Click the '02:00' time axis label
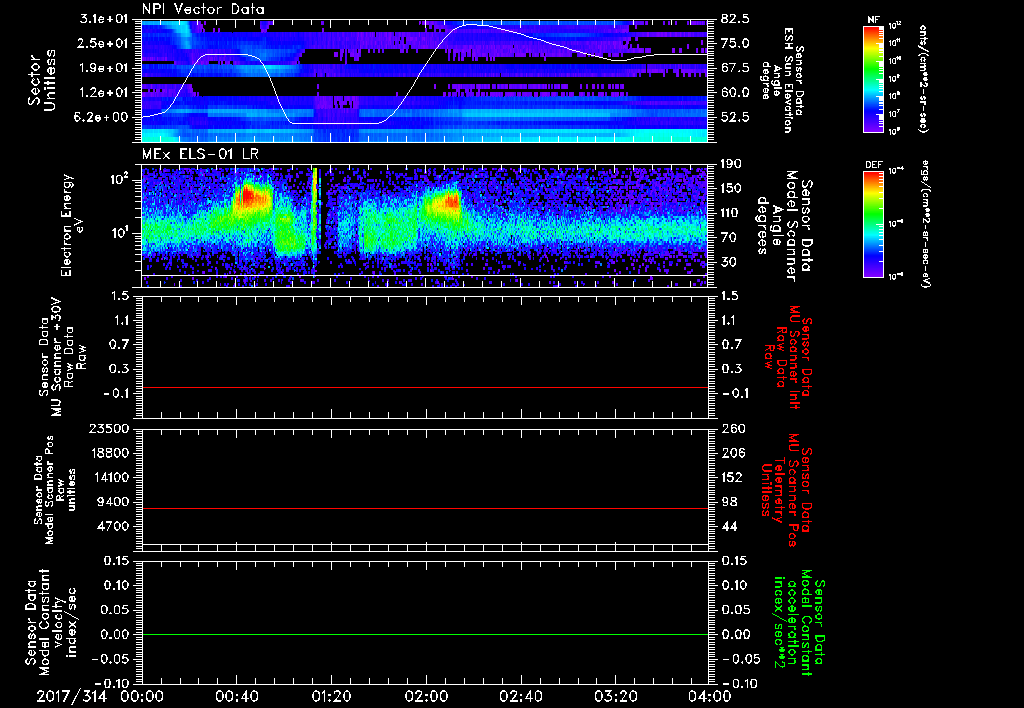 [x=426, y=696]
